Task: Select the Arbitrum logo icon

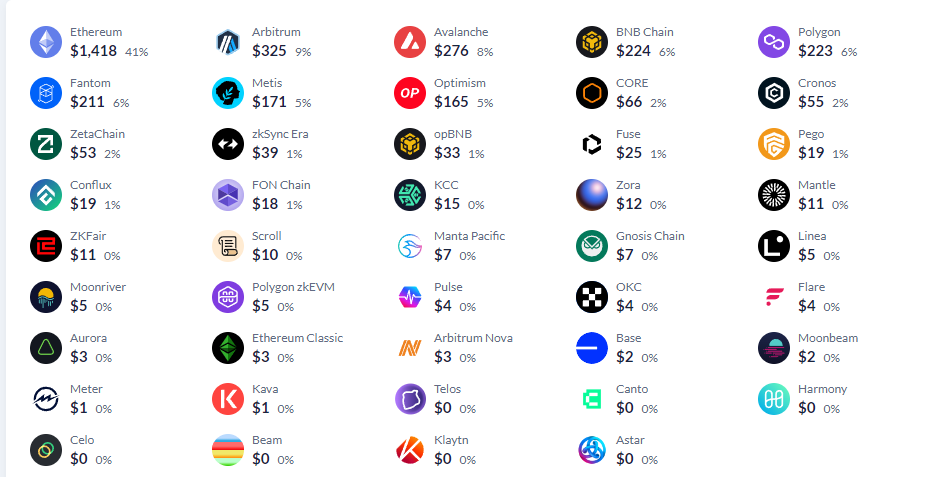Action: pyautogui.click(x=228, y=42)
